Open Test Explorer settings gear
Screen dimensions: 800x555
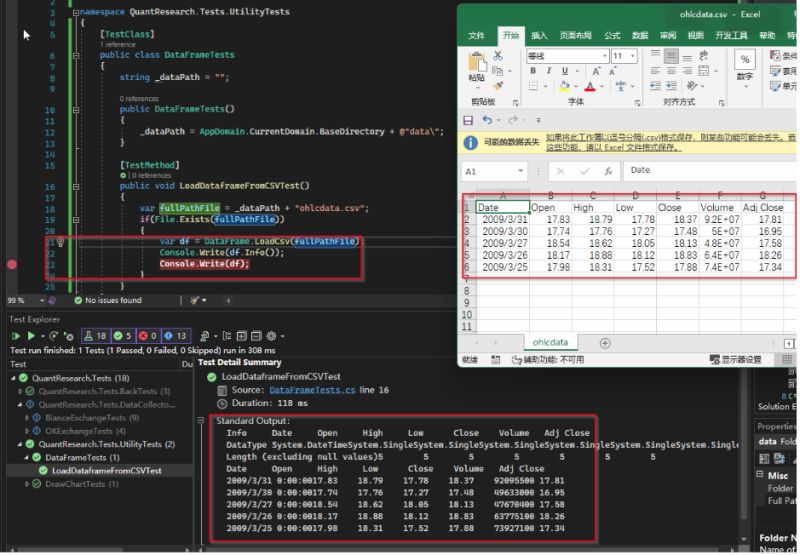[271, 336]
